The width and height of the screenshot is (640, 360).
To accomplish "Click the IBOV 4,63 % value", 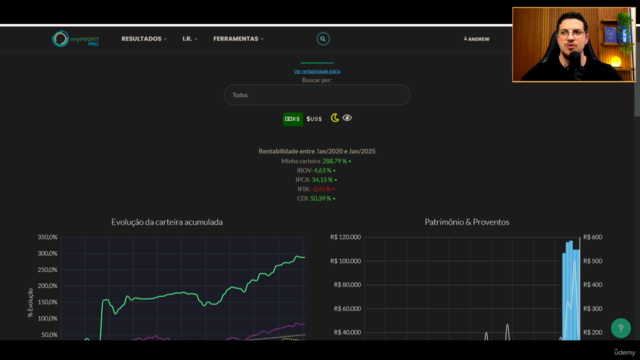I will [x=322, y=171].
